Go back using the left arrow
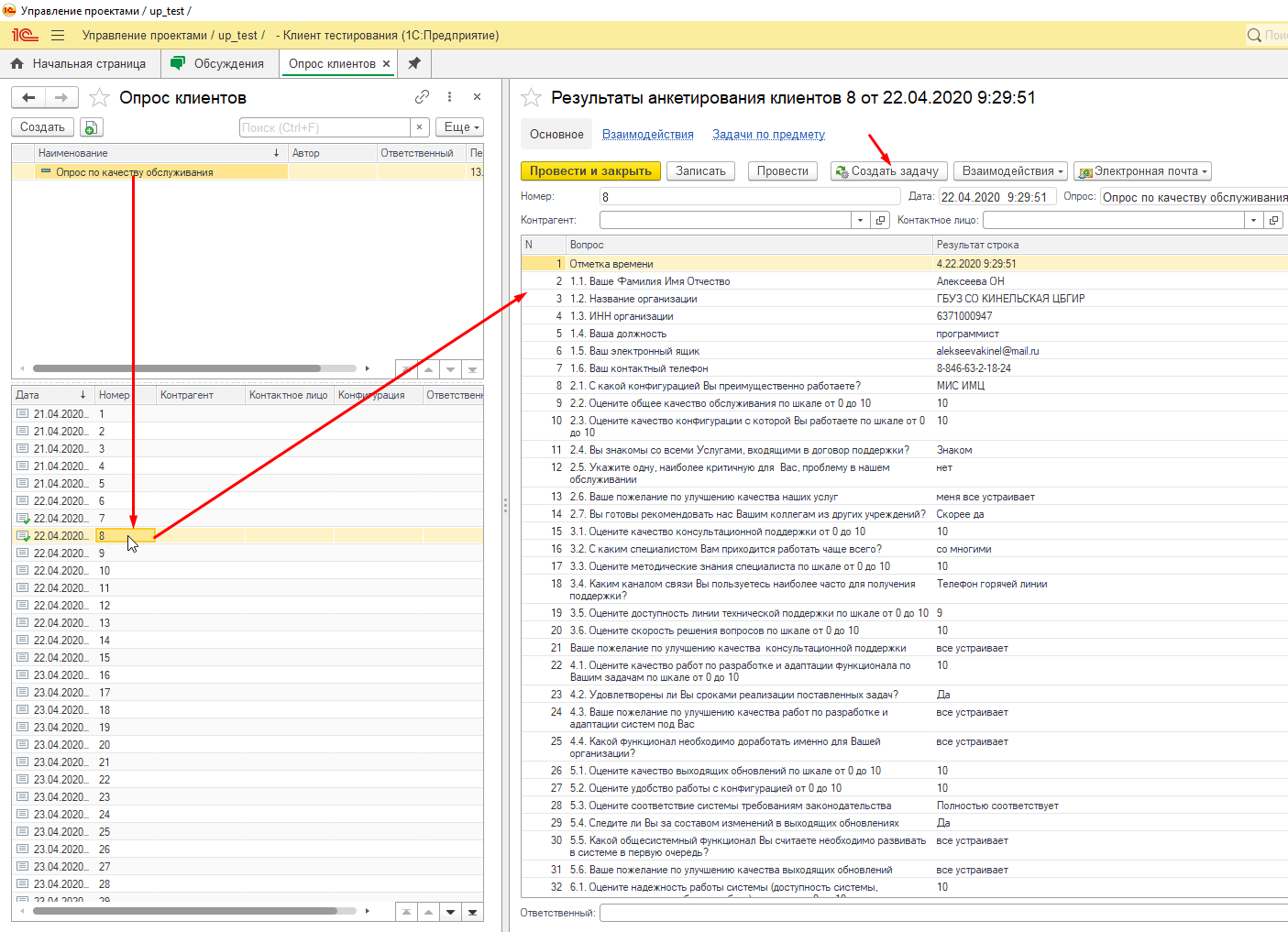Image resolution: width=1288 pixels, height=932 pixels. 28,98
